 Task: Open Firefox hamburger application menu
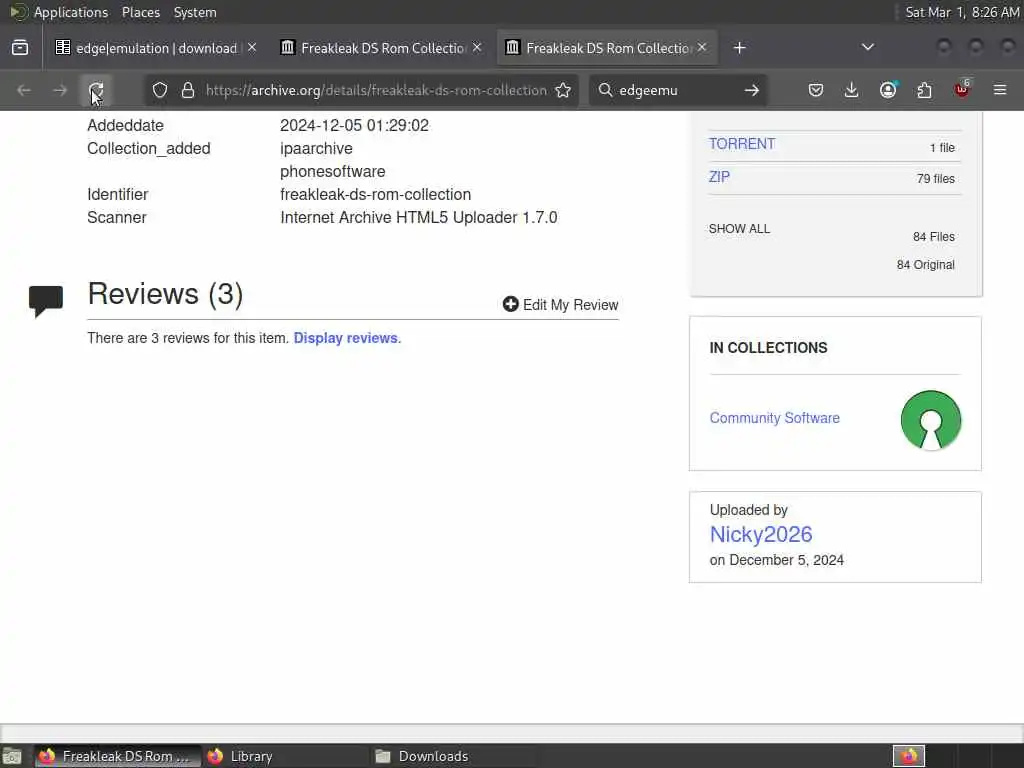(1000, 90)
